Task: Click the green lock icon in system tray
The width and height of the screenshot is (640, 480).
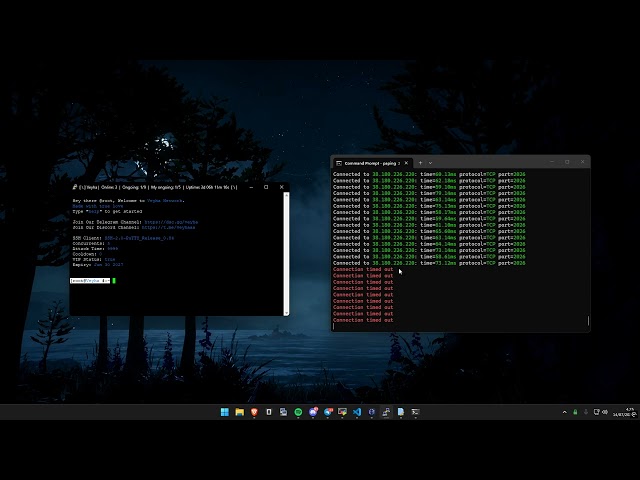Action: [575, 412]
